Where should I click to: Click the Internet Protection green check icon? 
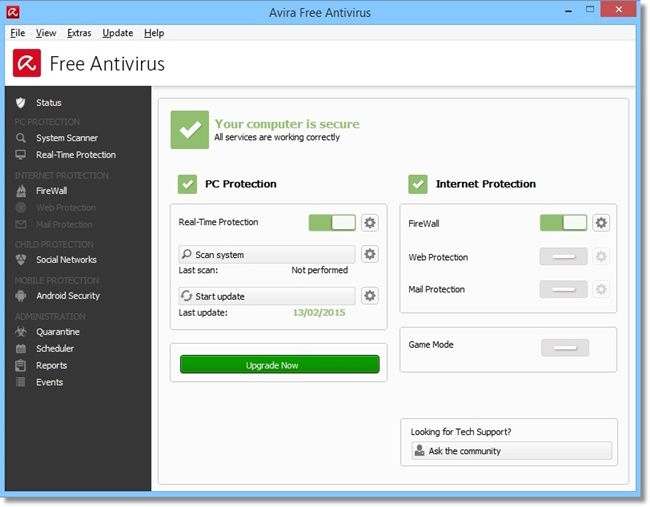(x=418, y=184)
